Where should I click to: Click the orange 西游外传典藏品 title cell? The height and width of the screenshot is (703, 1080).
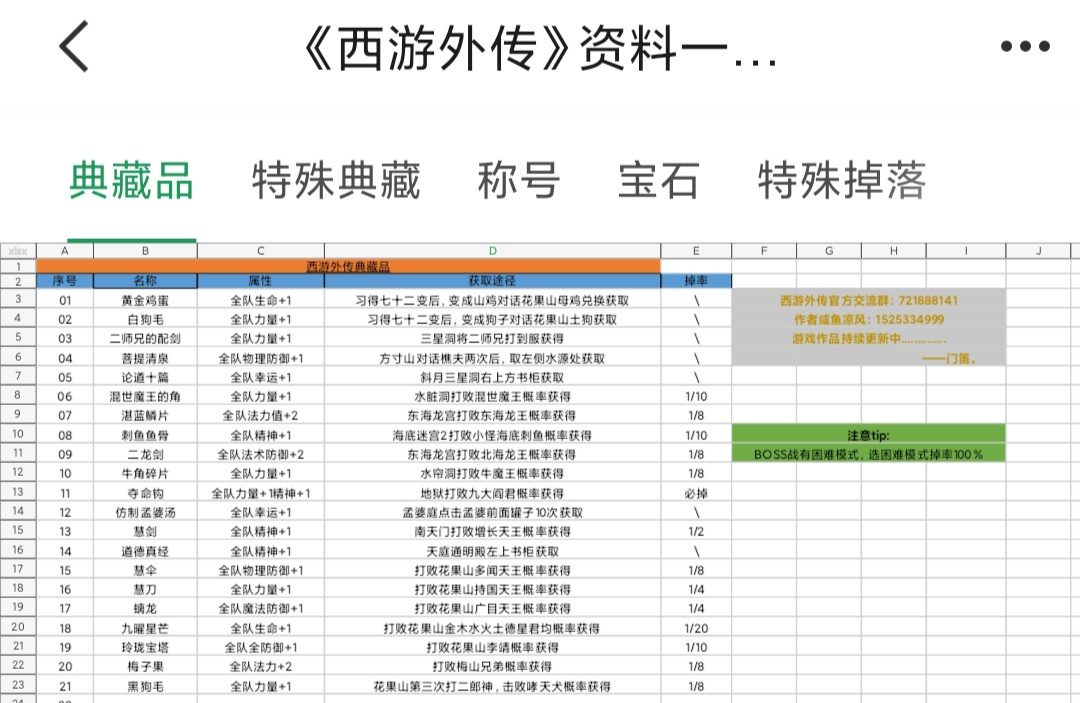click(x=348, y=266)
